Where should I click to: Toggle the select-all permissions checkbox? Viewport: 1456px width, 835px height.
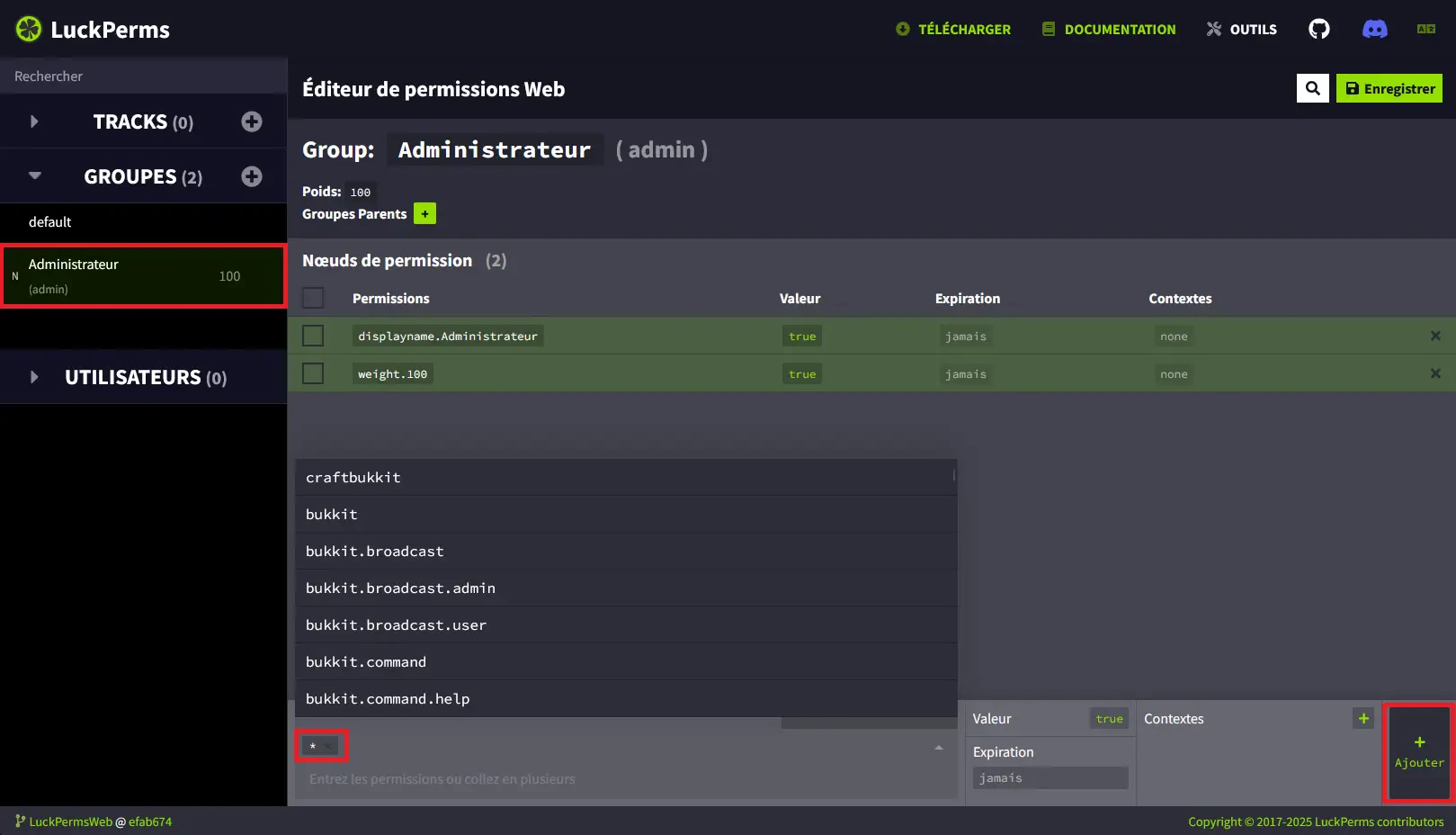pos(313,298)
